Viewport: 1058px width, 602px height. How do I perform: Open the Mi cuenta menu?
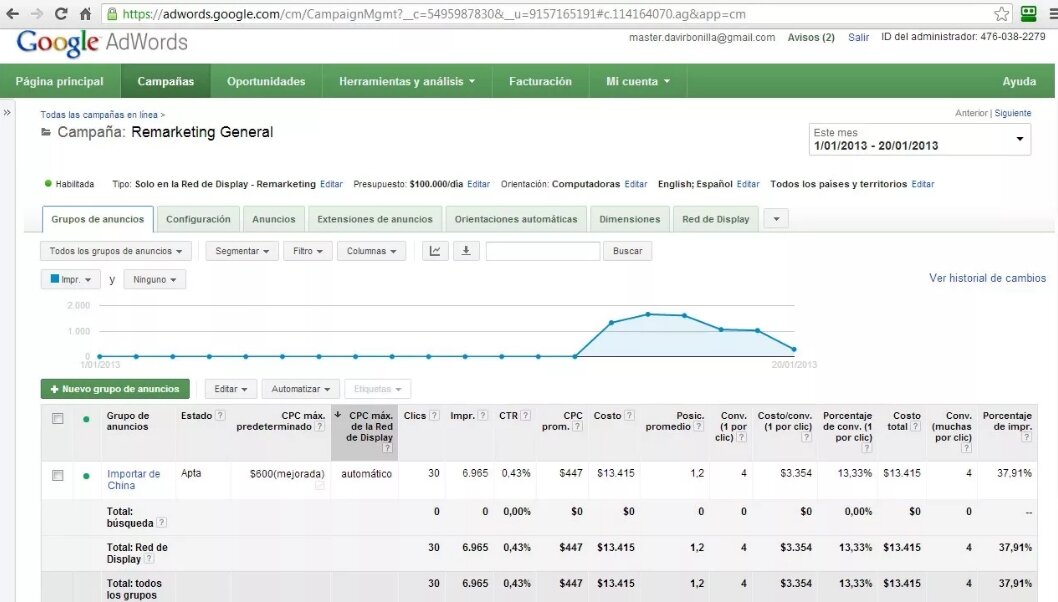[x=638, y=81]
